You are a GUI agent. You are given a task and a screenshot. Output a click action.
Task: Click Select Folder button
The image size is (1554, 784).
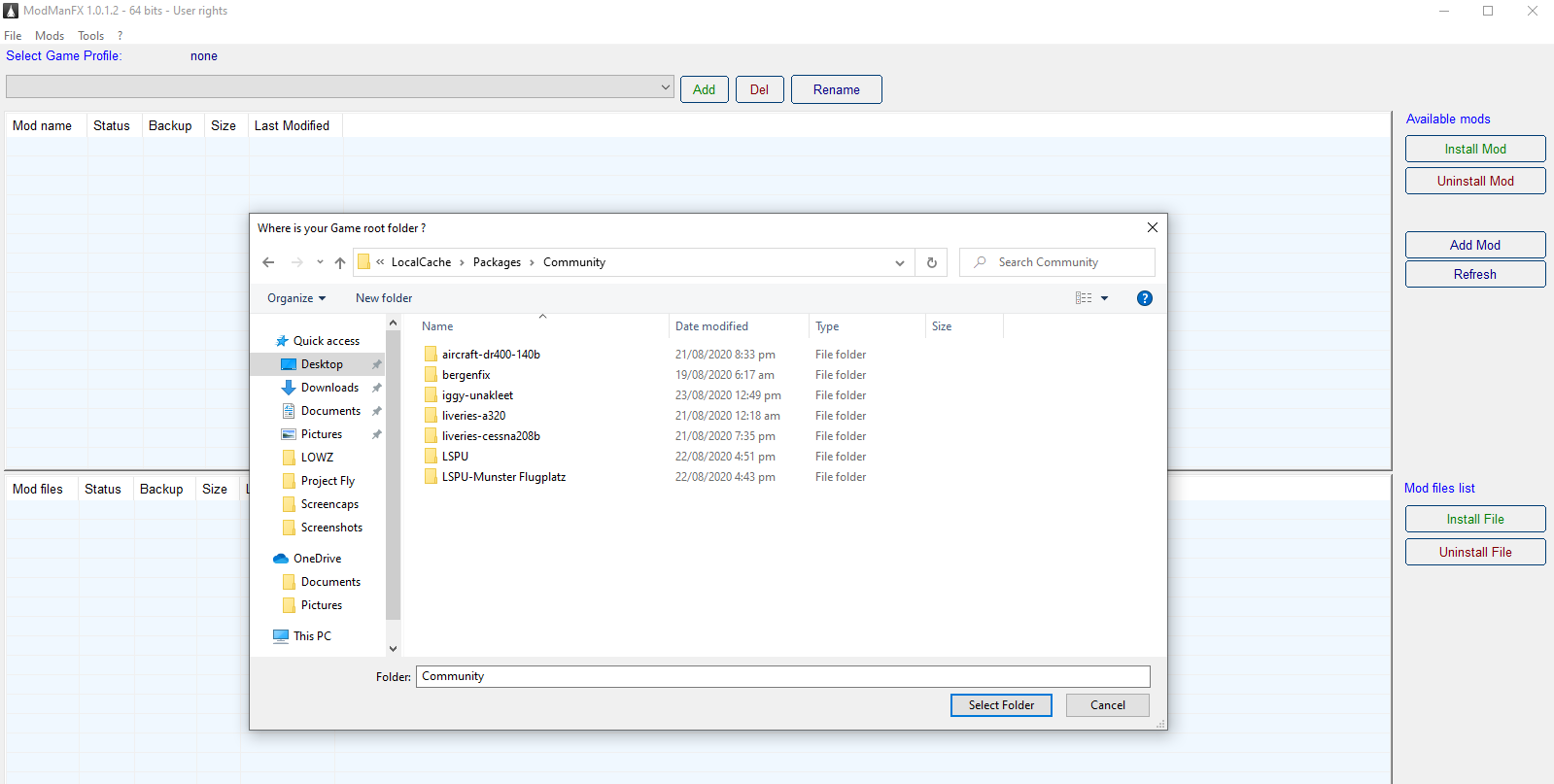tap(1001, 705)
